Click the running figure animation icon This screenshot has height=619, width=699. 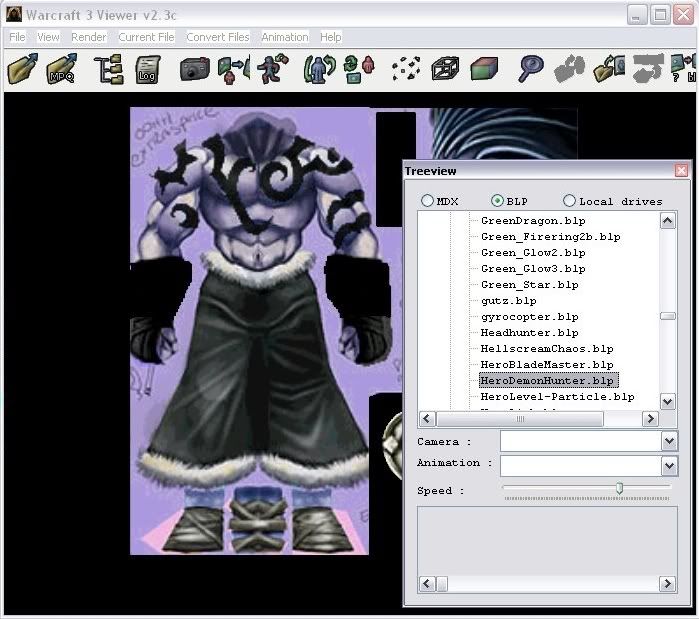(x=274, y=69)
